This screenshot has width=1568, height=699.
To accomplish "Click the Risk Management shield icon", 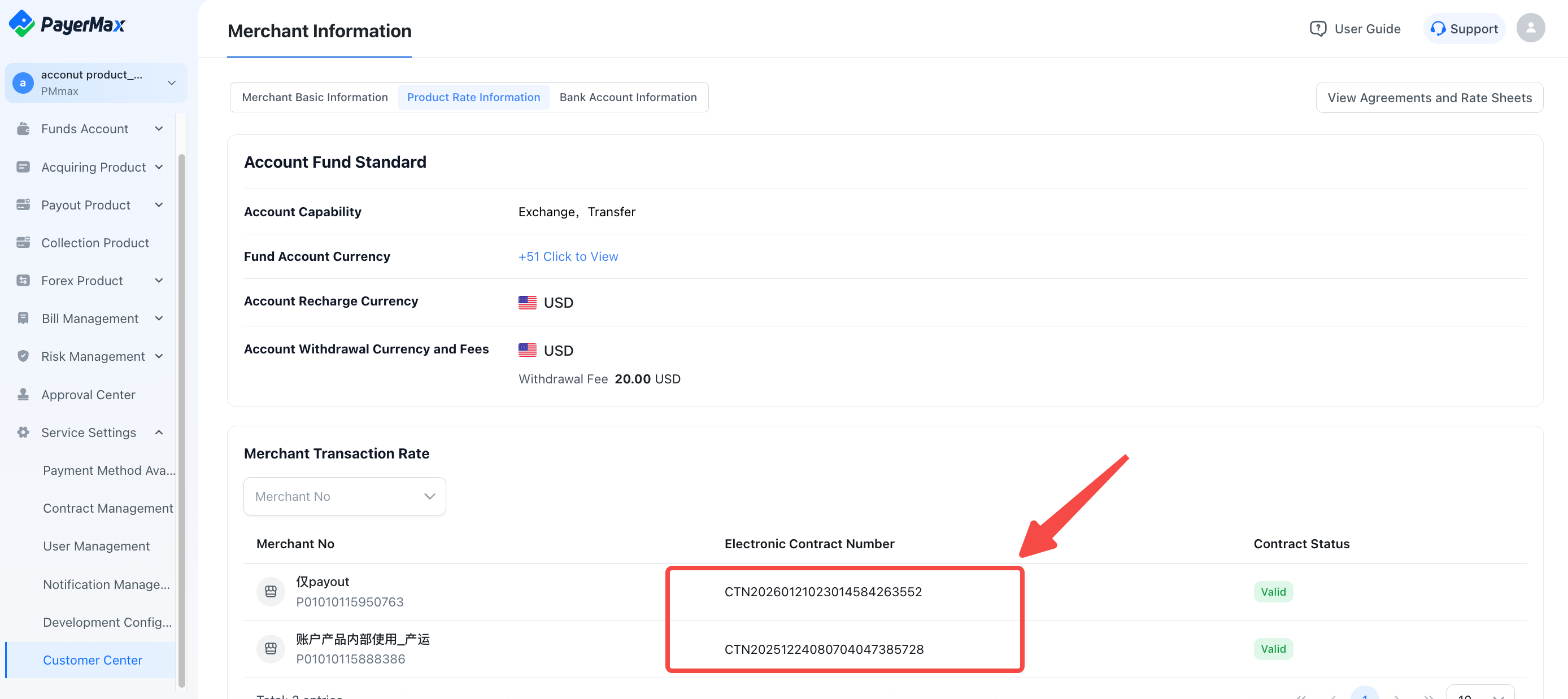I will pyautogui.click(x=23, y=356).
